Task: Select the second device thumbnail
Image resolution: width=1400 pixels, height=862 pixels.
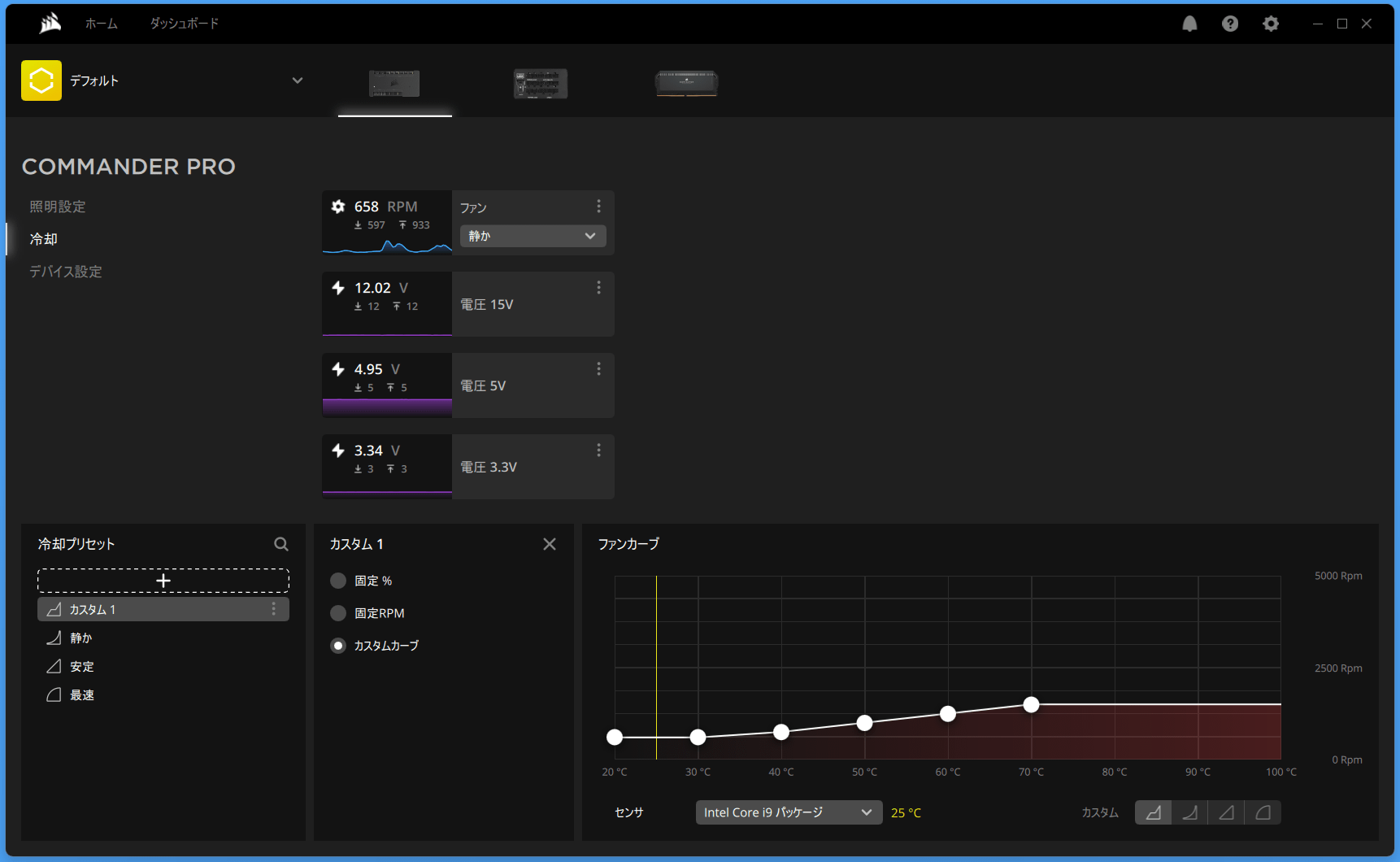Action: pyautogui.click(x=541, y=83)
